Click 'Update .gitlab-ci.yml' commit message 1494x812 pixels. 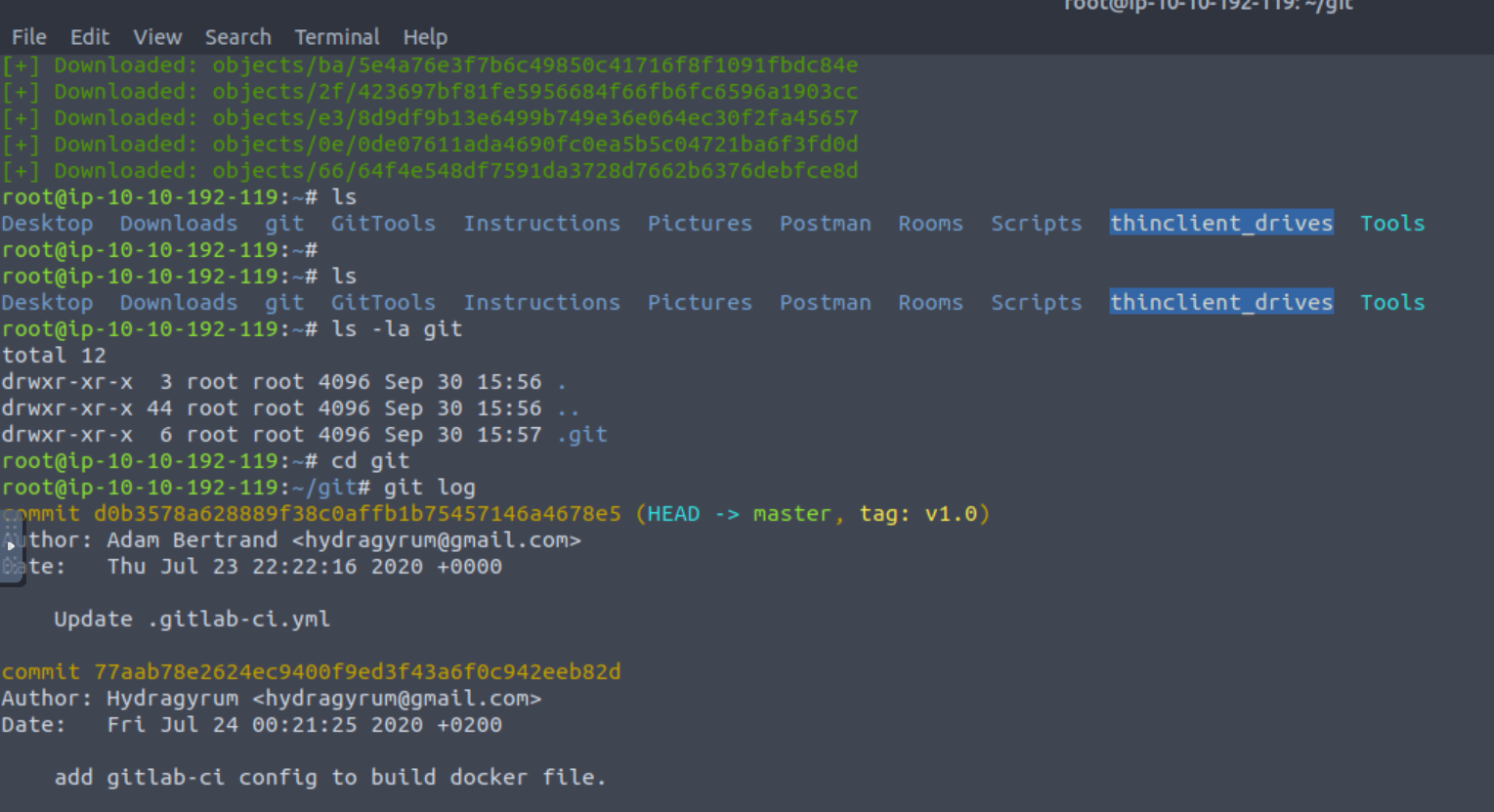[x=192, y=620]
